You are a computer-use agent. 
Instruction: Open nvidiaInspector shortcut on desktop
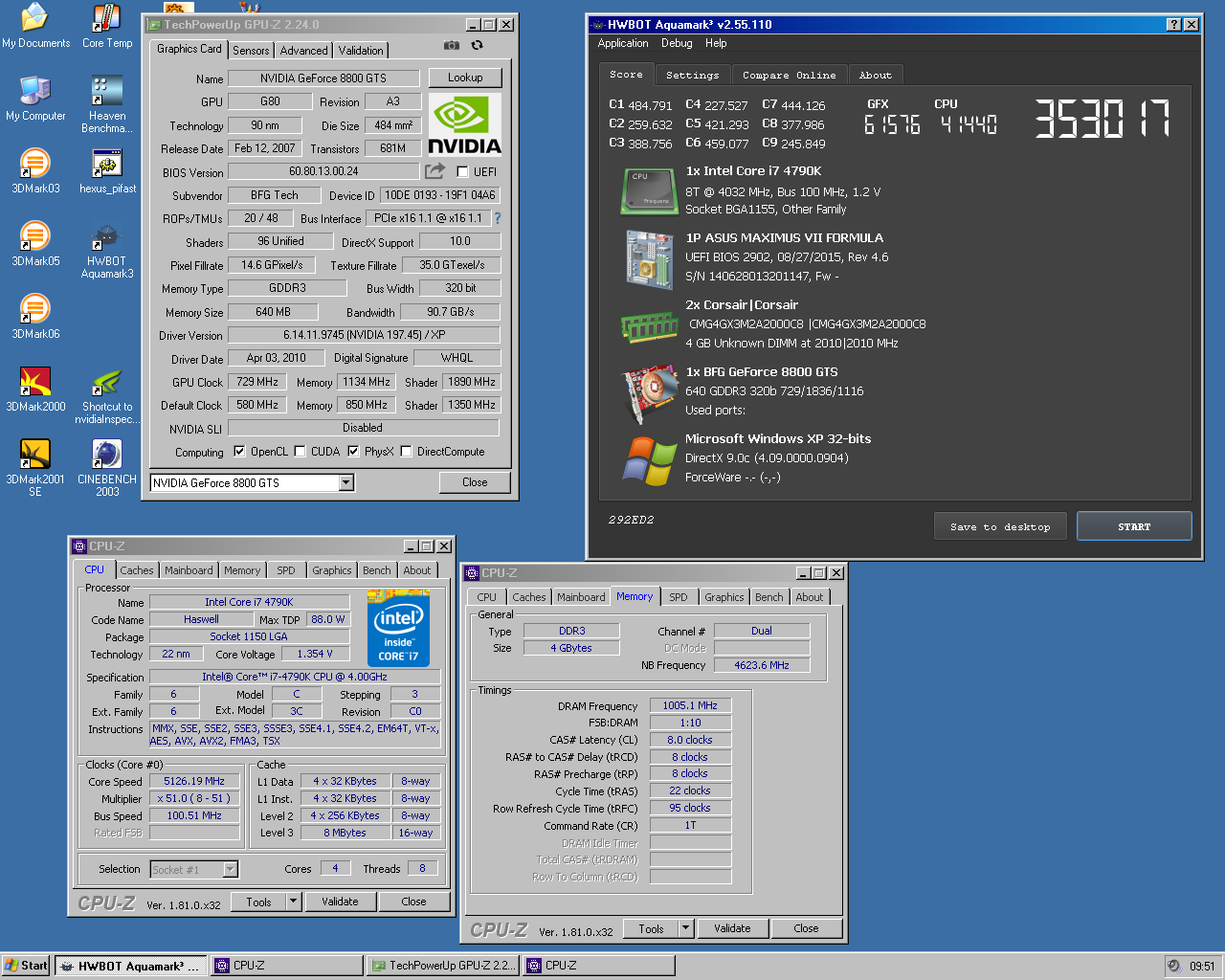(107, 396)
